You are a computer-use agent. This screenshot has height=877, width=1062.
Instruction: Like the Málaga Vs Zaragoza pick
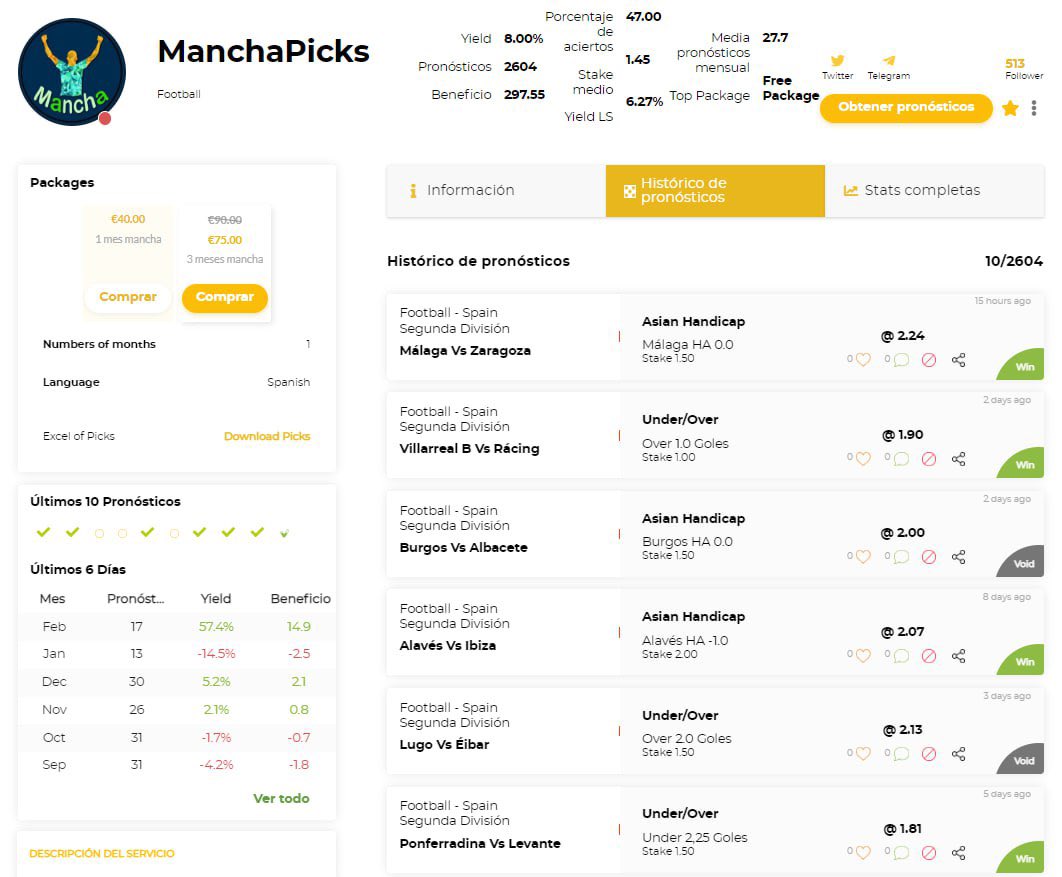coord(863,360)
